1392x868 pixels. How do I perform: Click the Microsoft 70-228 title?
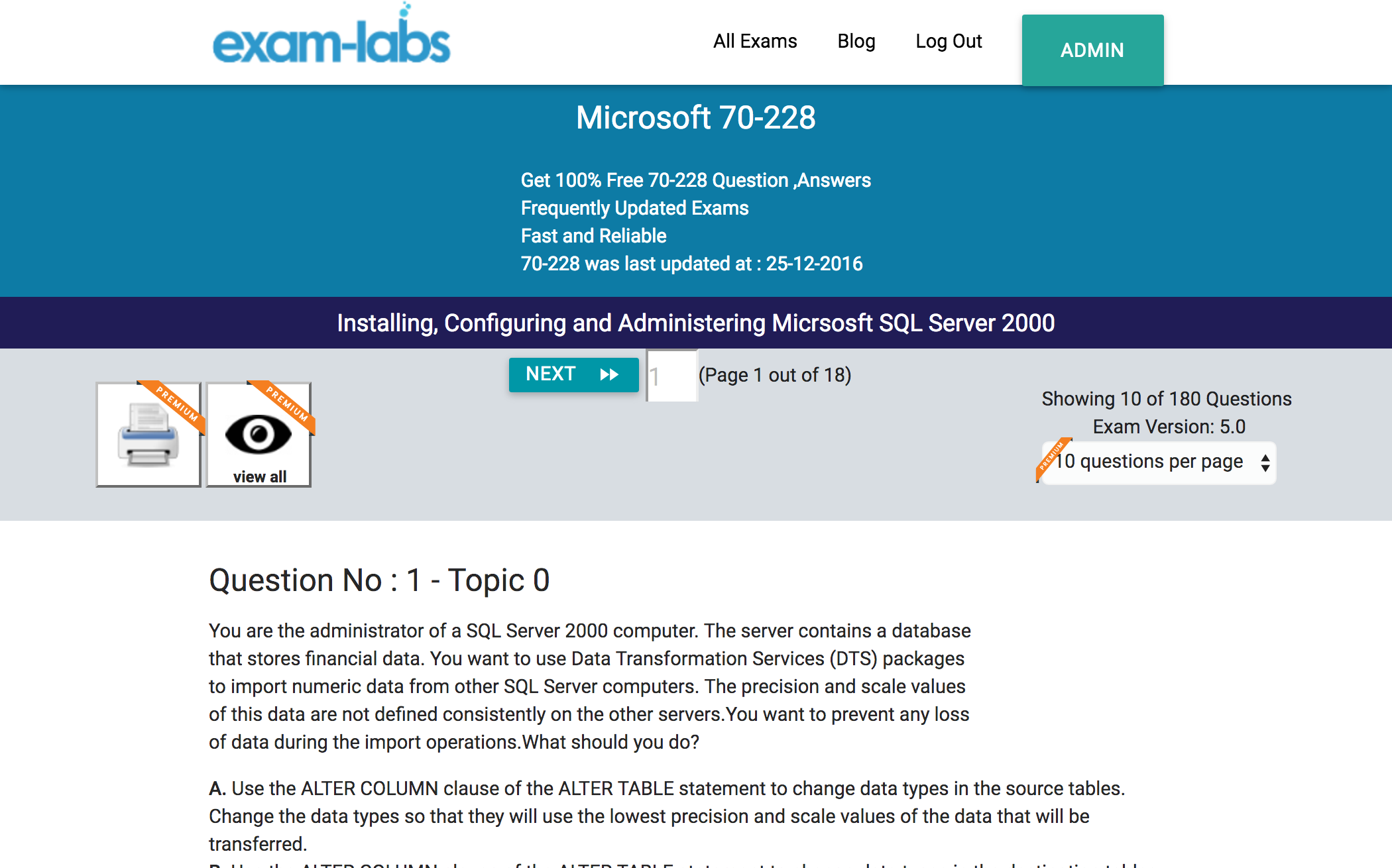click(x=695, y=118)
